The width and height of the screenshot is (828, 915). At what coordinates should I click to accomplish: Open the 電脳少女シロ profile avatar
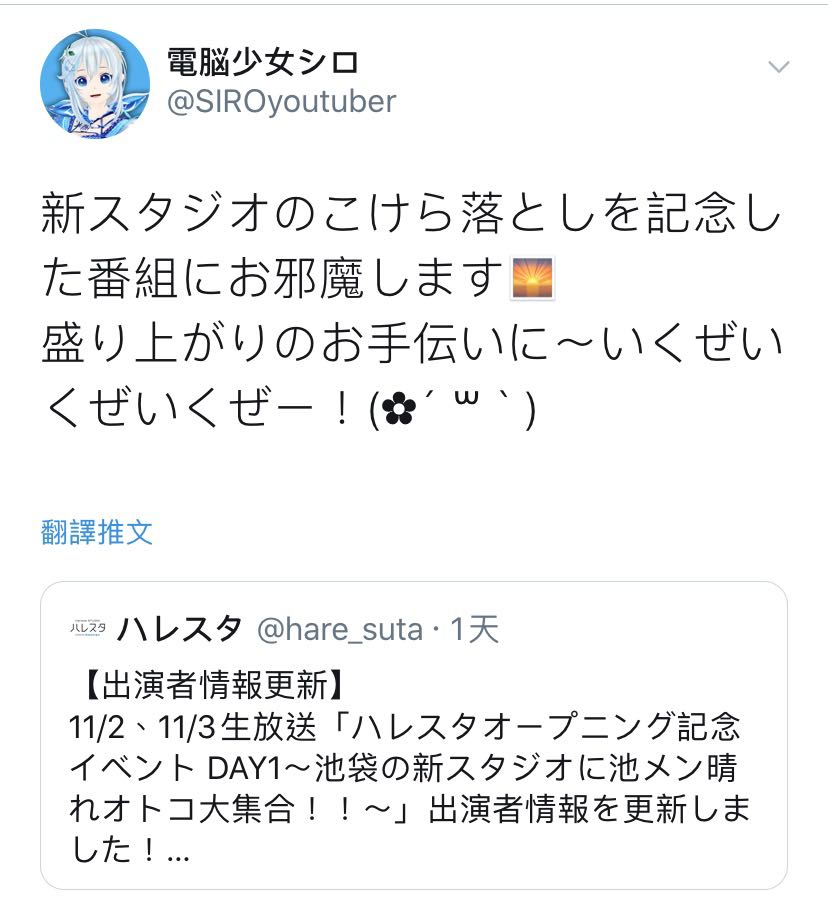pyautogui.click(x=95, y=84)
